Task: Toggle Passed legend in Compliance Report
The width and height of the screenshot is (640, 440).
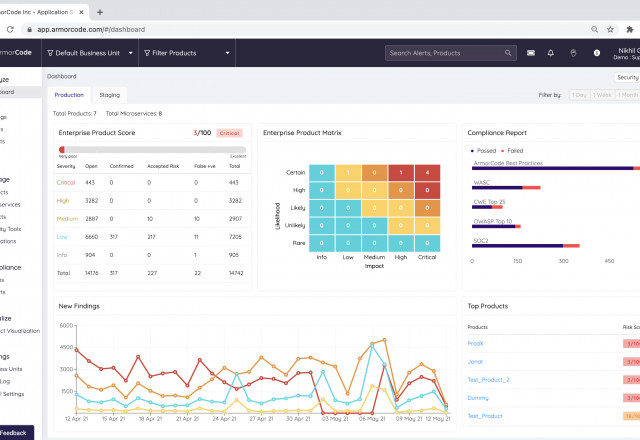Action: coord(484,151)
